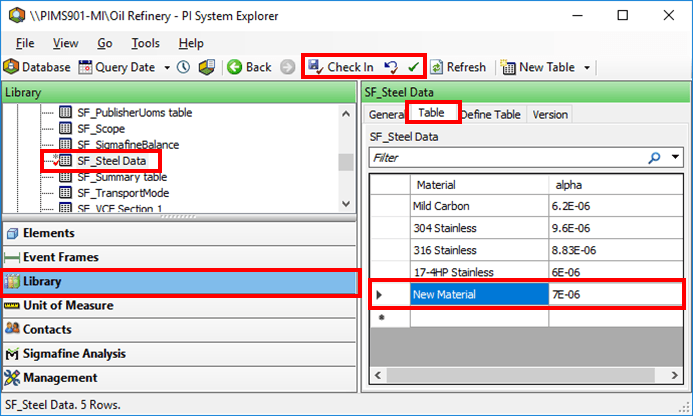Screen dimensions: 693x416
Task: Open the Unit of Measure section
Action: 179,305
